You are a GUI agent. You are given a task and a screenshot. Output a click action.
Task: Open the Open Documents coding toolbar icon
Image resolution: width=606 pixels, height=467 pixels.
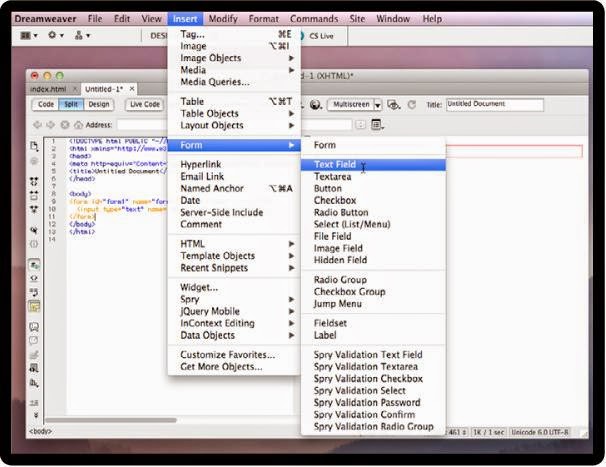tap(34, 146)
